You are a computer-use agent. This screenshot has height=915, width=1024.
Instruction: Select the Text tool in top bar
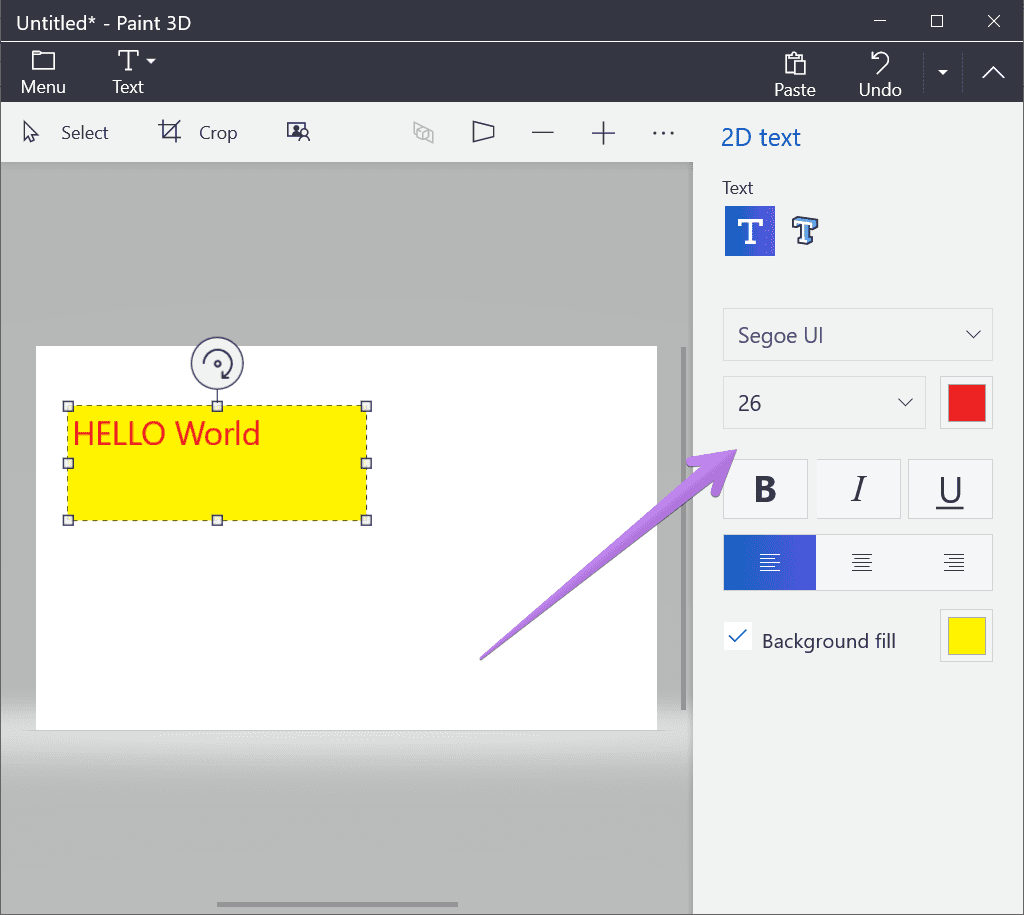[128, 72]
